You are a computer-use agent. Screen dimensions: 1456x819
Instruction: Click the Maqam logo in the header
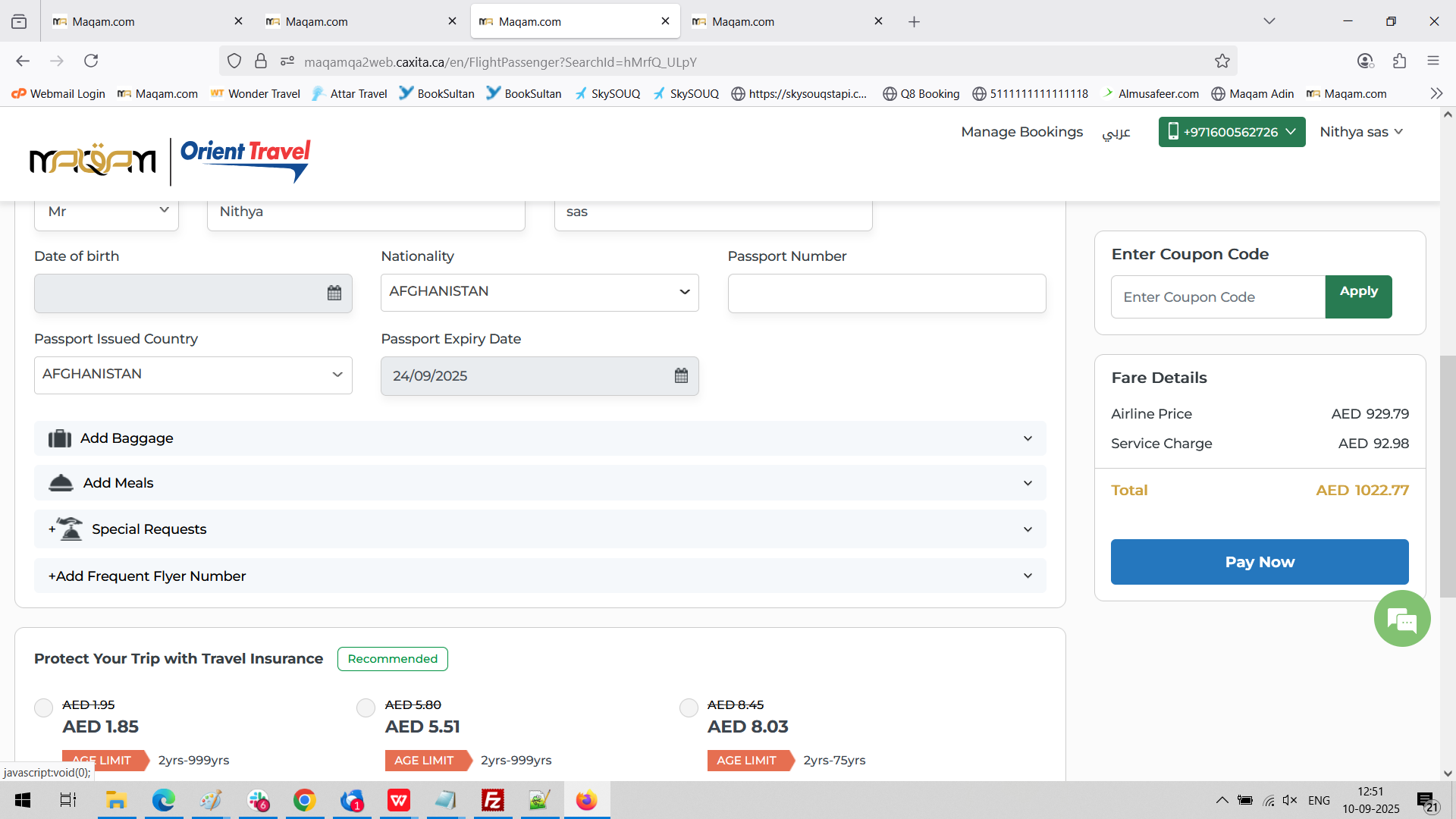[93, 160]
